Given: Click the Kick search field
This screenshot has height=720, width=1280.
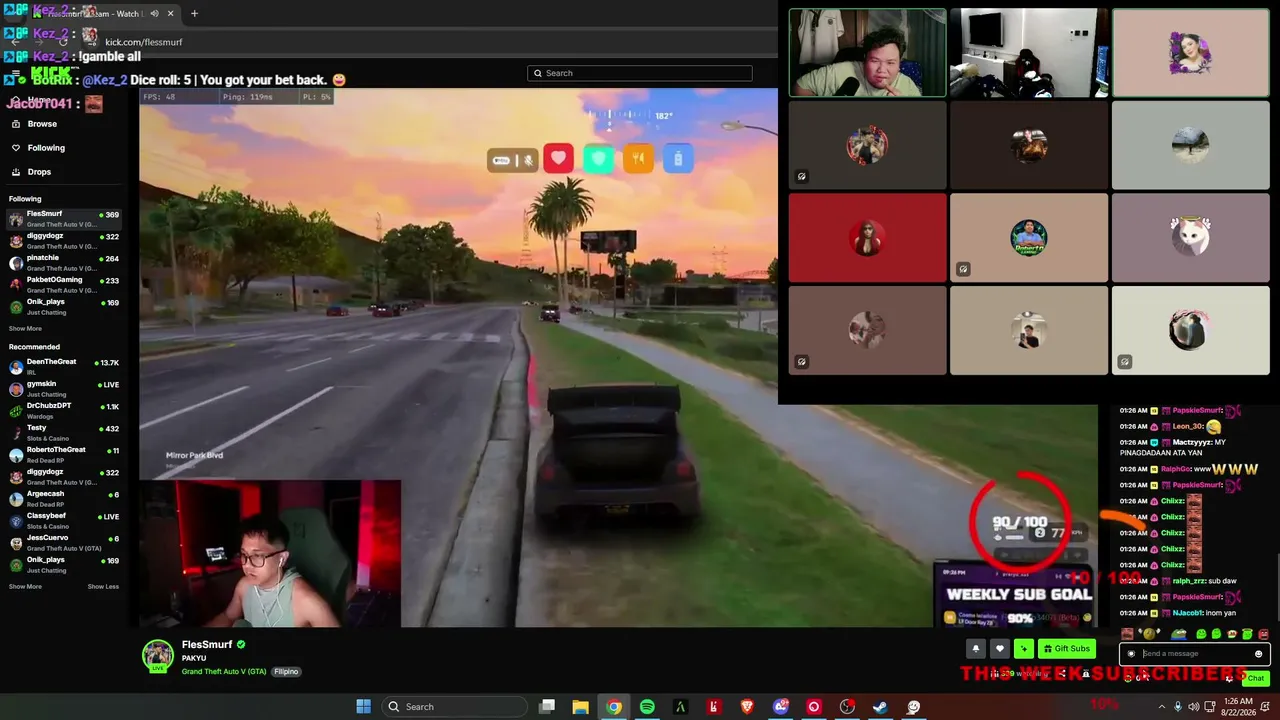Looking at the screenshot, I should pos(640,73).
